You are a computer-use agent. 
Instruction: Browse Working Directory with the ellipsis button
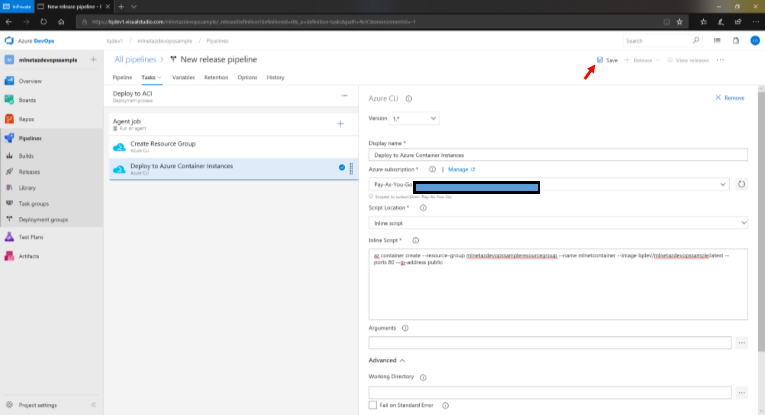[741, 392]
